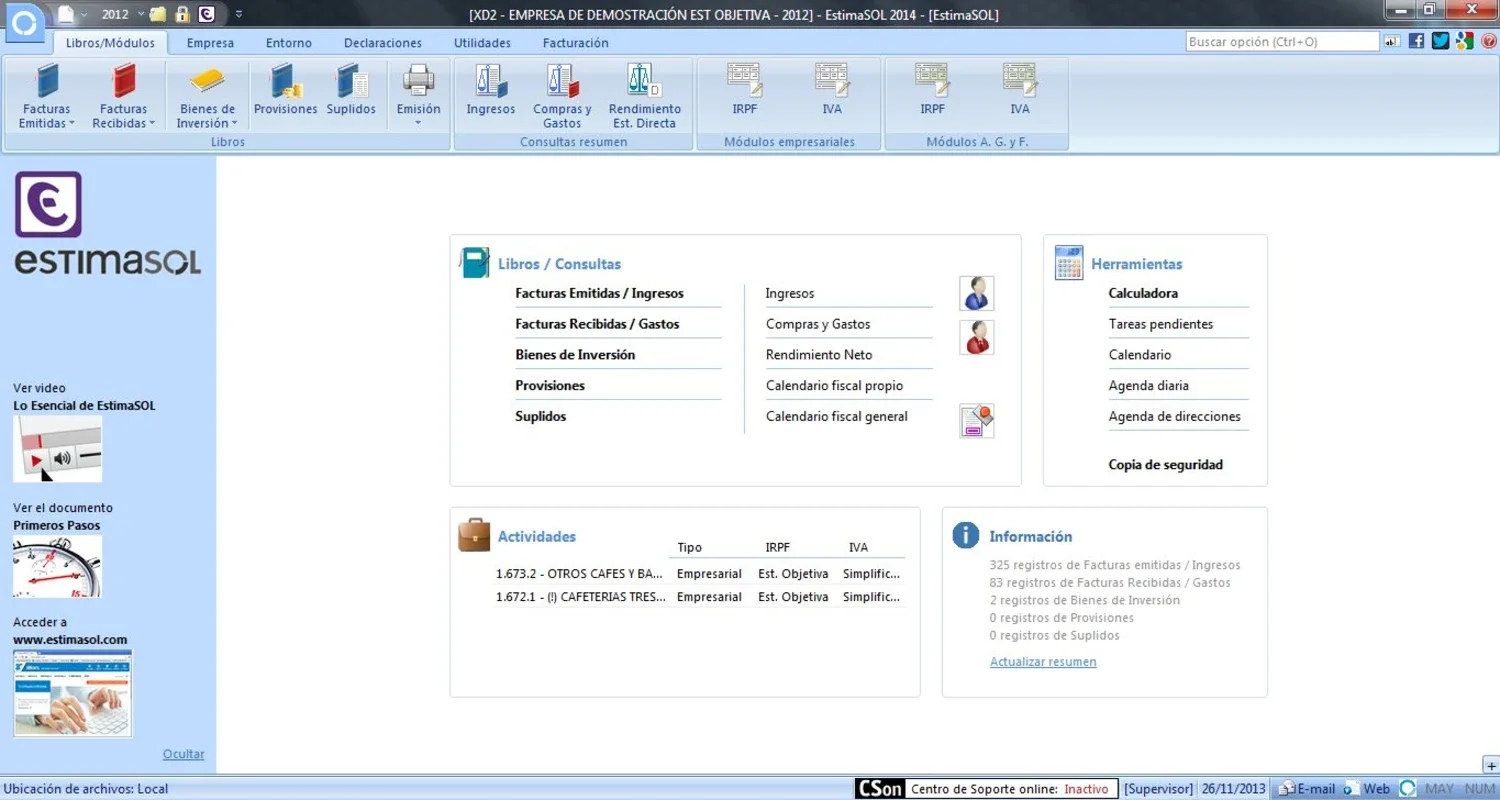
Task: Open Rendimiento Est. Directa ribbon query
Action: (644, 97)
